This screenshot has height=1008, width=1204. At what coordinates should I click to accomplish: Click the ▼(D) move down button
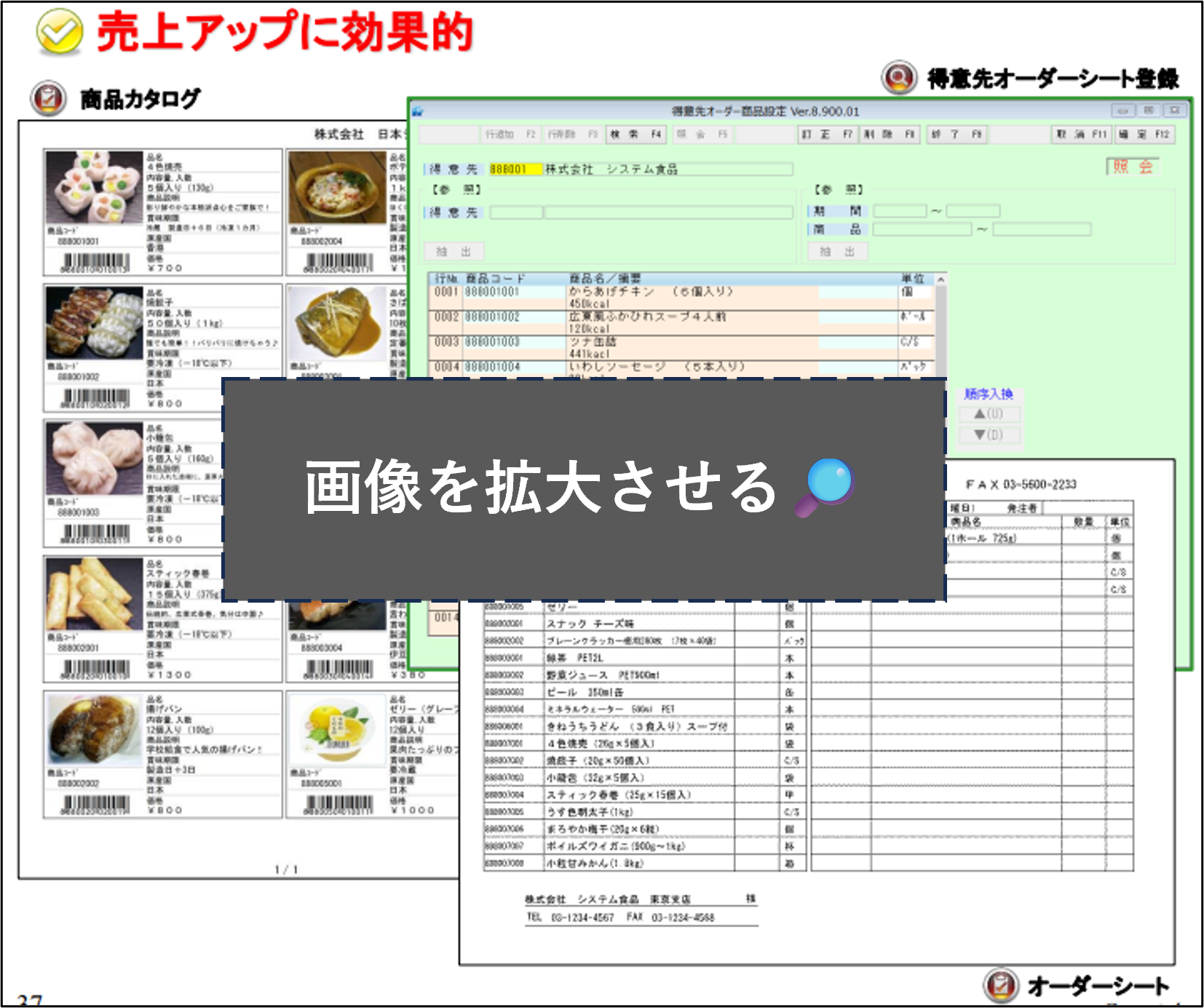[x=989, y=435]
